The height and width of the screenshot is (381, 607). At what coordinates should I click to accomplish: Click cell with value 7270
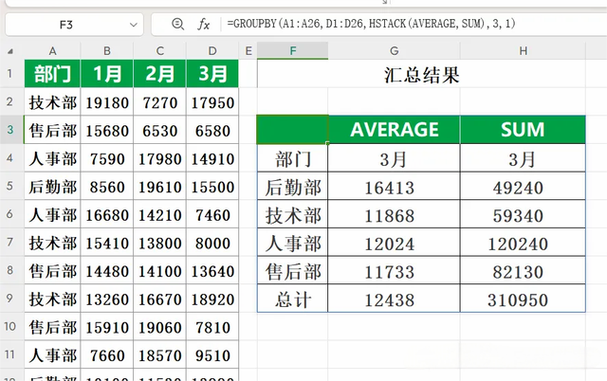pos(160,102)
